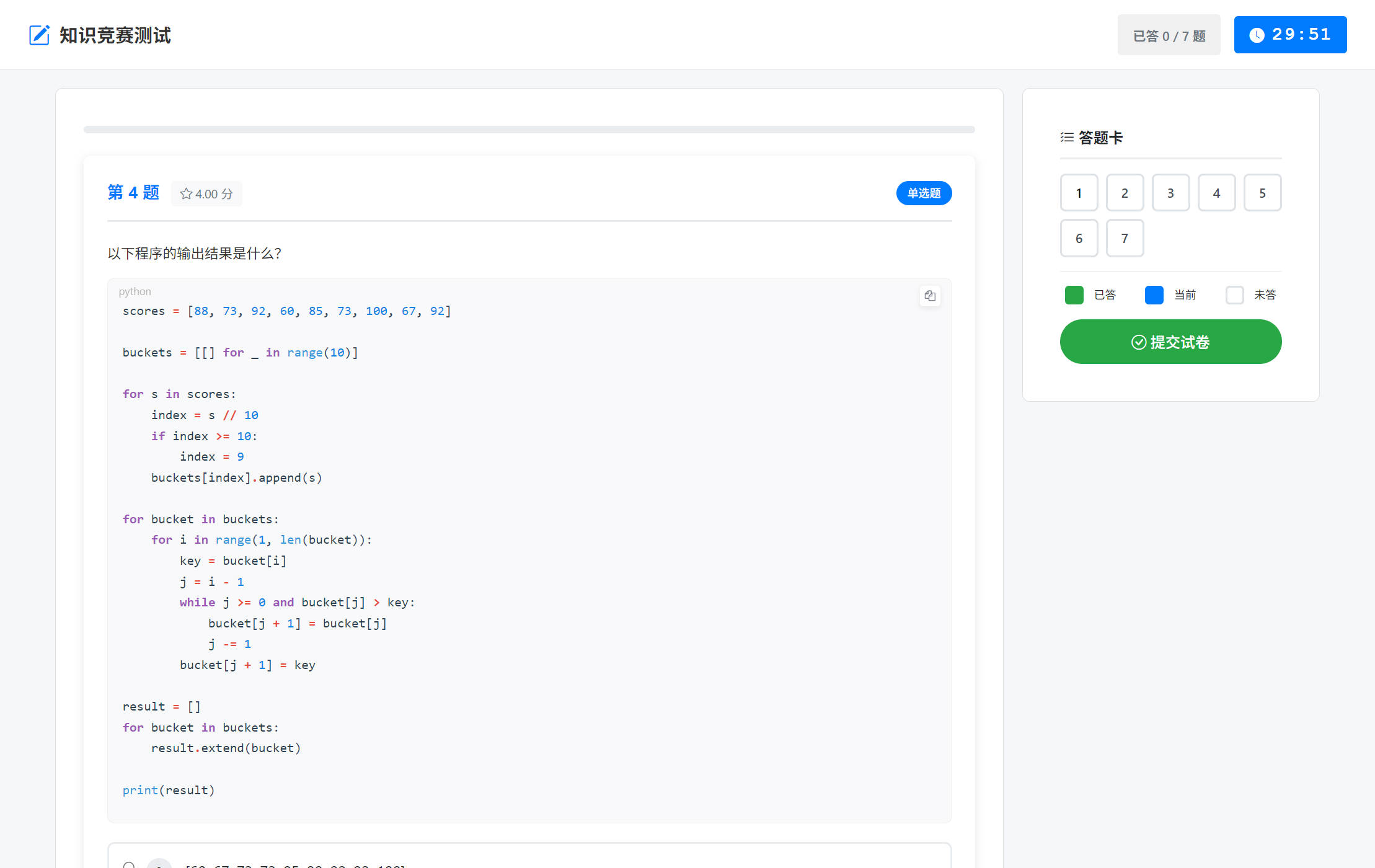Screen dimensions: 1375x868
Task: Click the star icon beside 4.00 分
Action: tap(185, 194)
